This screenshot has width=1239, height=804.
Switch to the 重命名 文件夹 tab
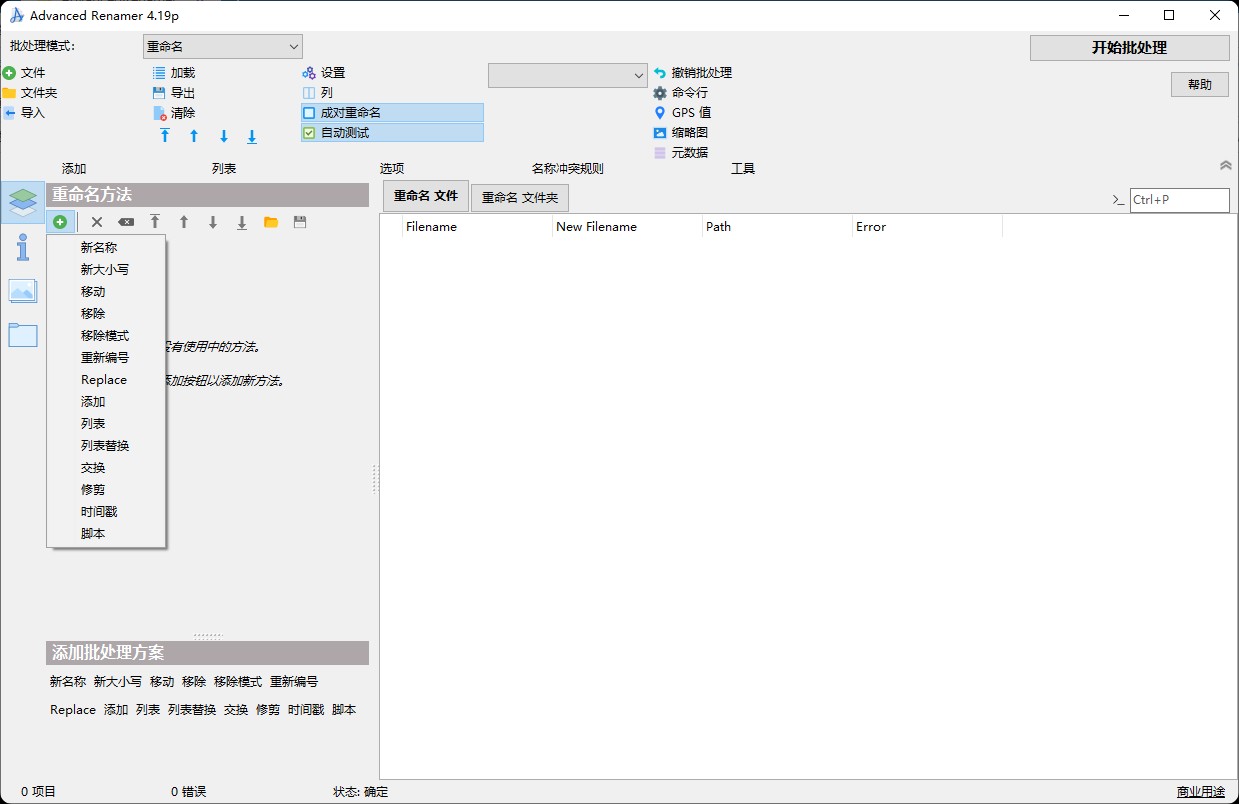click(x=519, y=197)
